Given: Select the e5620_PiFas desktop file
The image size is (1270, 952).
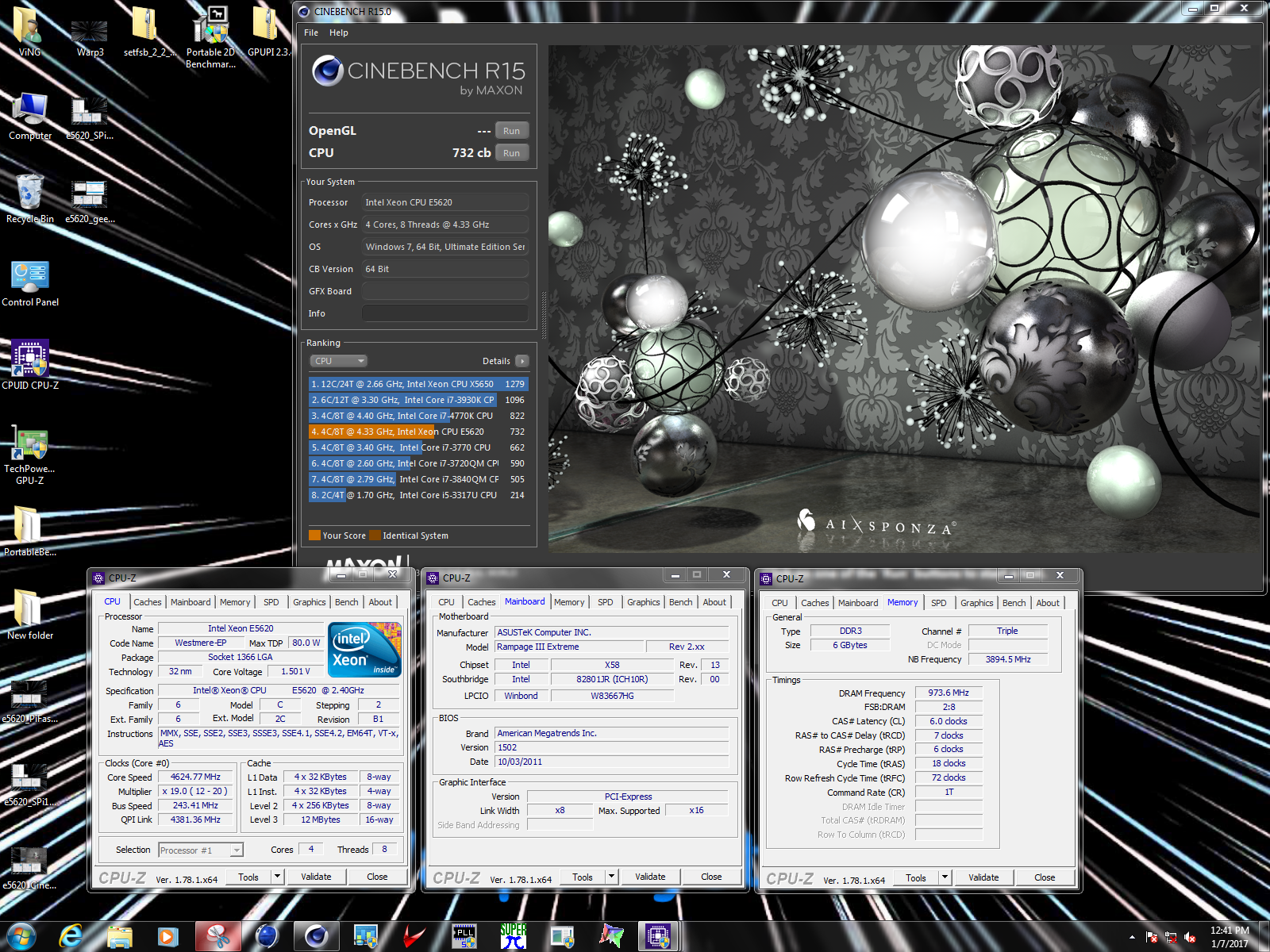Looking at the screenshot, I should pyautogui.click(x=30, y=701).
